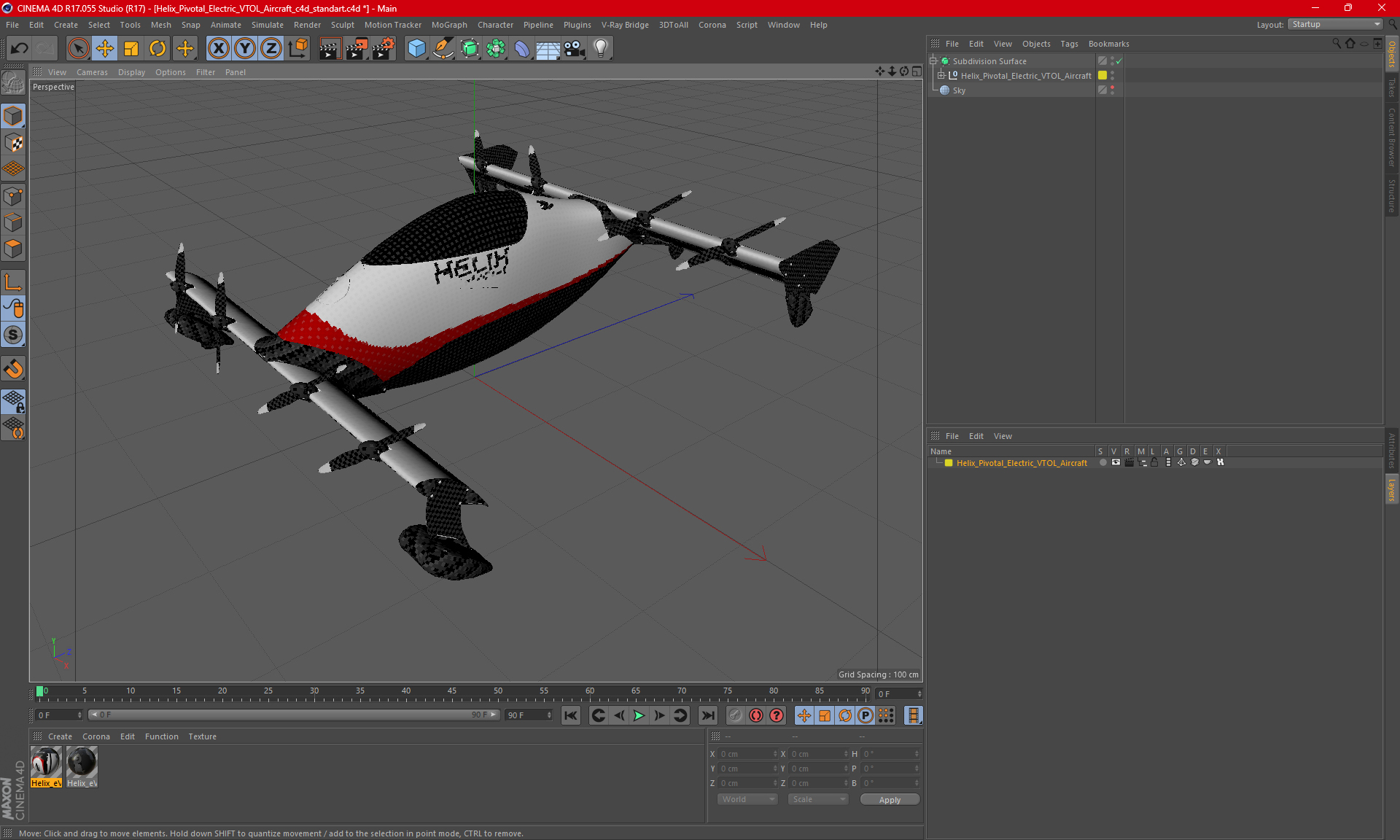Add a Subdivision Surface generator icon
Viewport: 1400px width, 840px height.
point(470,49)
